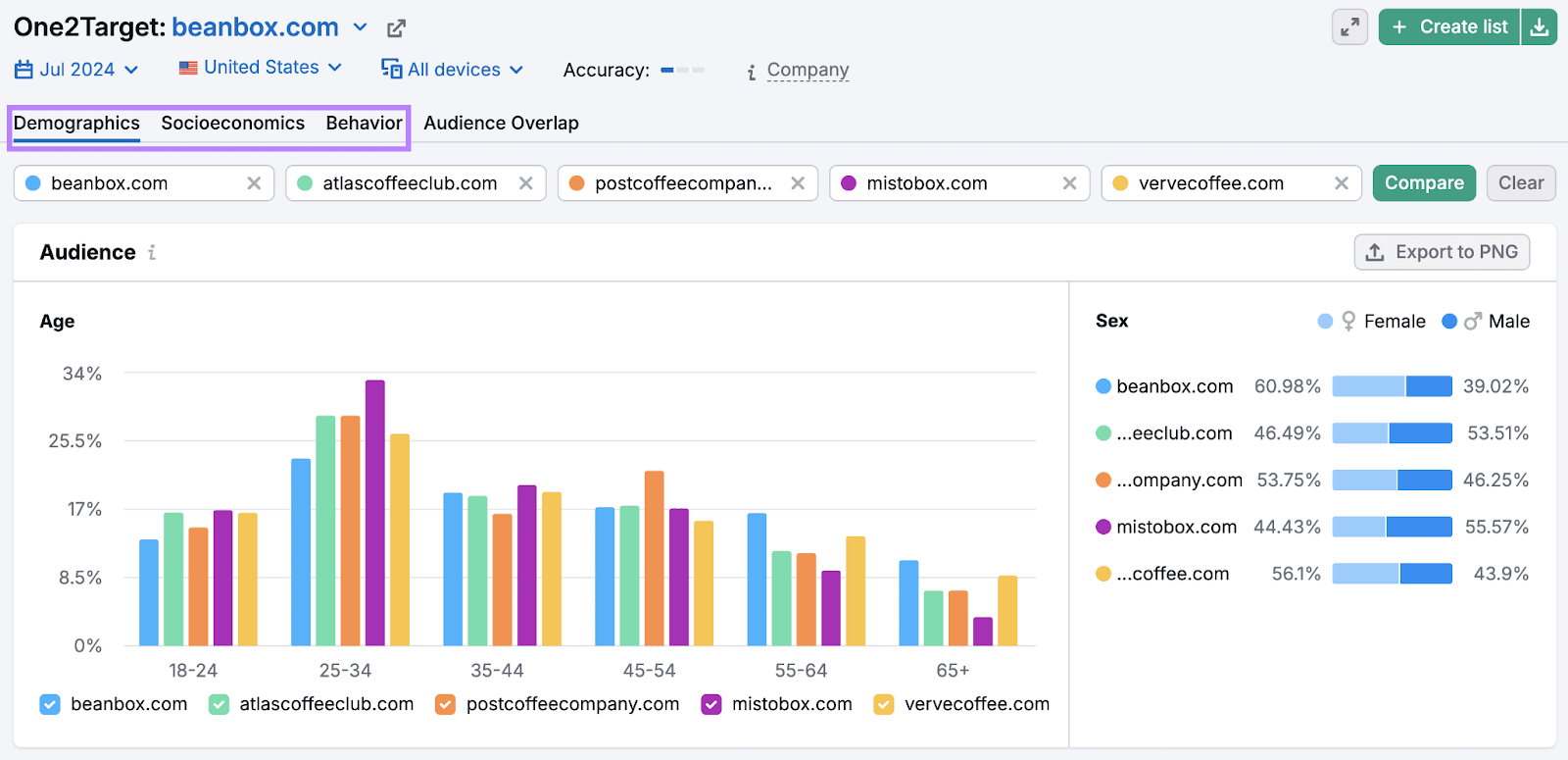Screen dimensions: 1568x760
Task: Click the download icon beside Create list
Action: (1540, 27)
